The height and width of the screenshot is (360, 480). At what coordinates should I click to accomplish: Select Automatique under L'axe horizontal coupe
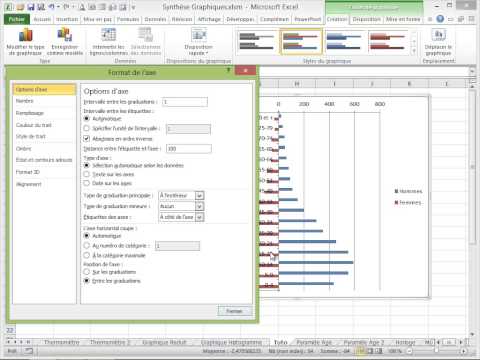point(87,236)
